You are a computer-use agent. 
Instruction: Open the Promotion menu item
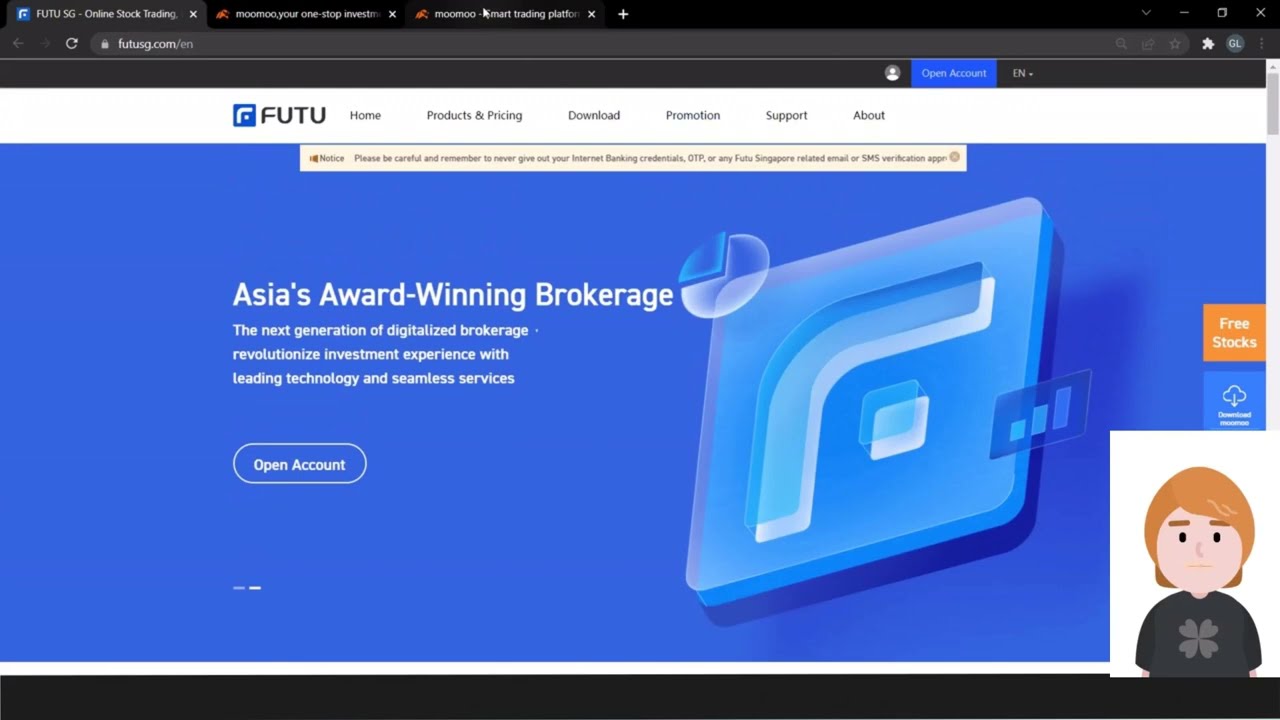click(x=693, y=115)
